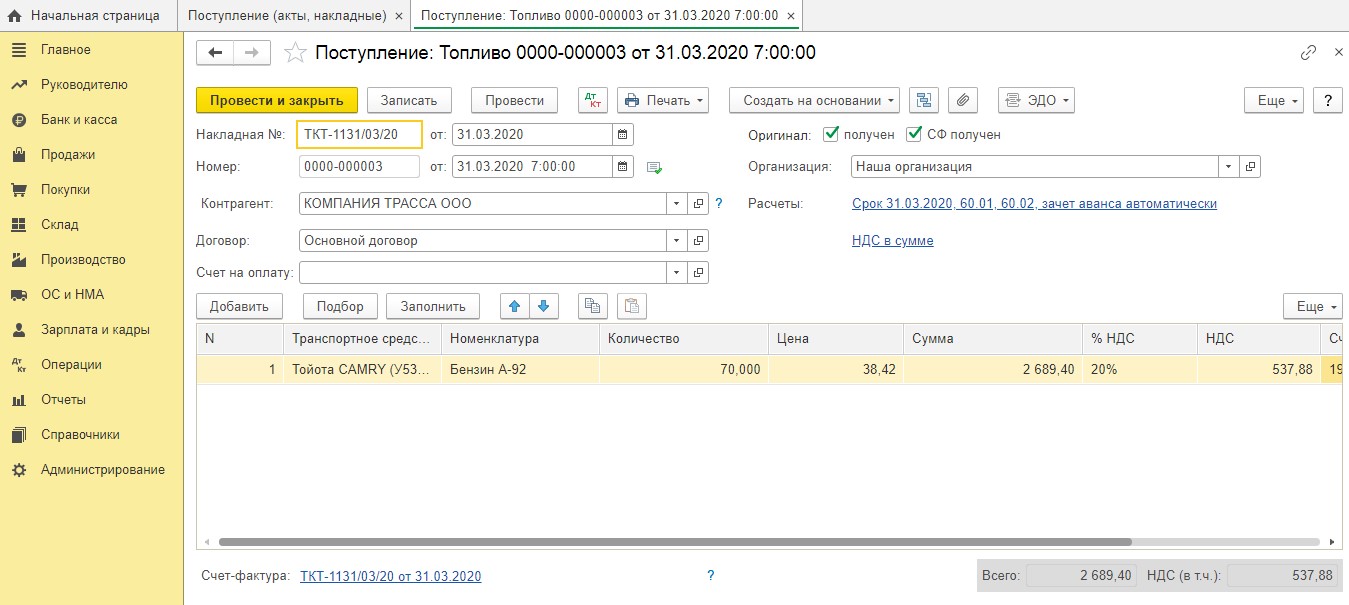Expand Контрагент dropdown arrow

pos(677,204)
